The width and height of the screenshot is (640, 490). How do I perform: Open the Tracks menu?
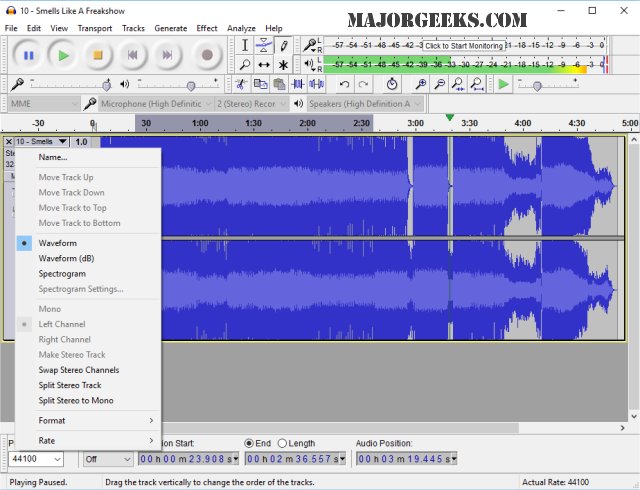(x=133, y=28)
